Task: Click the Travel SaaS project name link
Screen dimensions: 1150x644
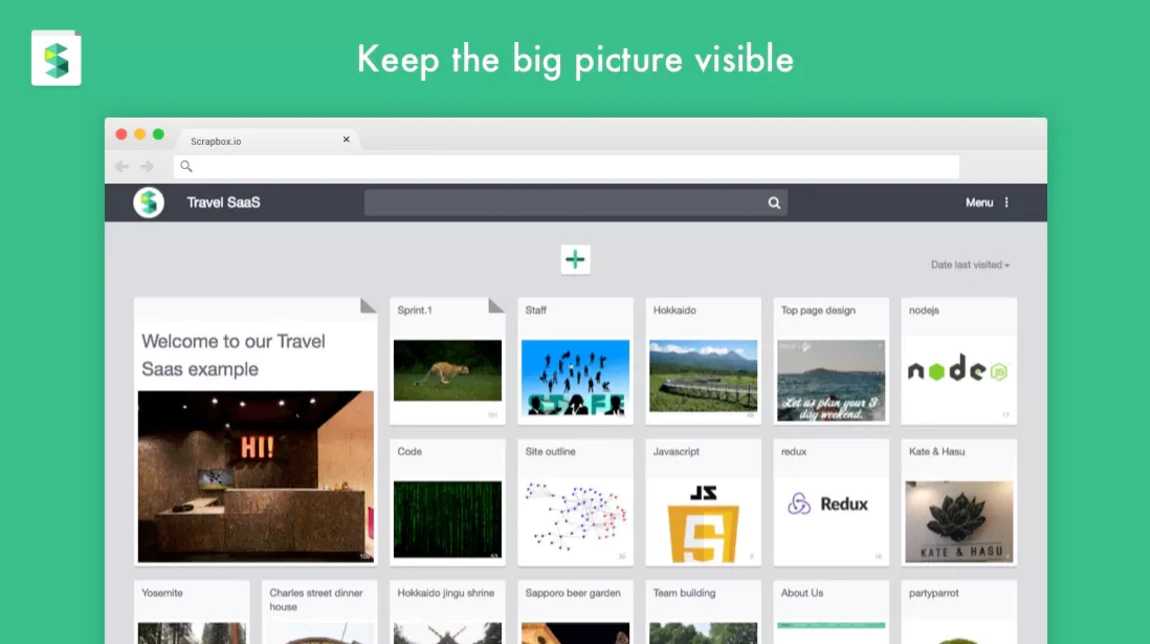Action: tap(221, 202)
